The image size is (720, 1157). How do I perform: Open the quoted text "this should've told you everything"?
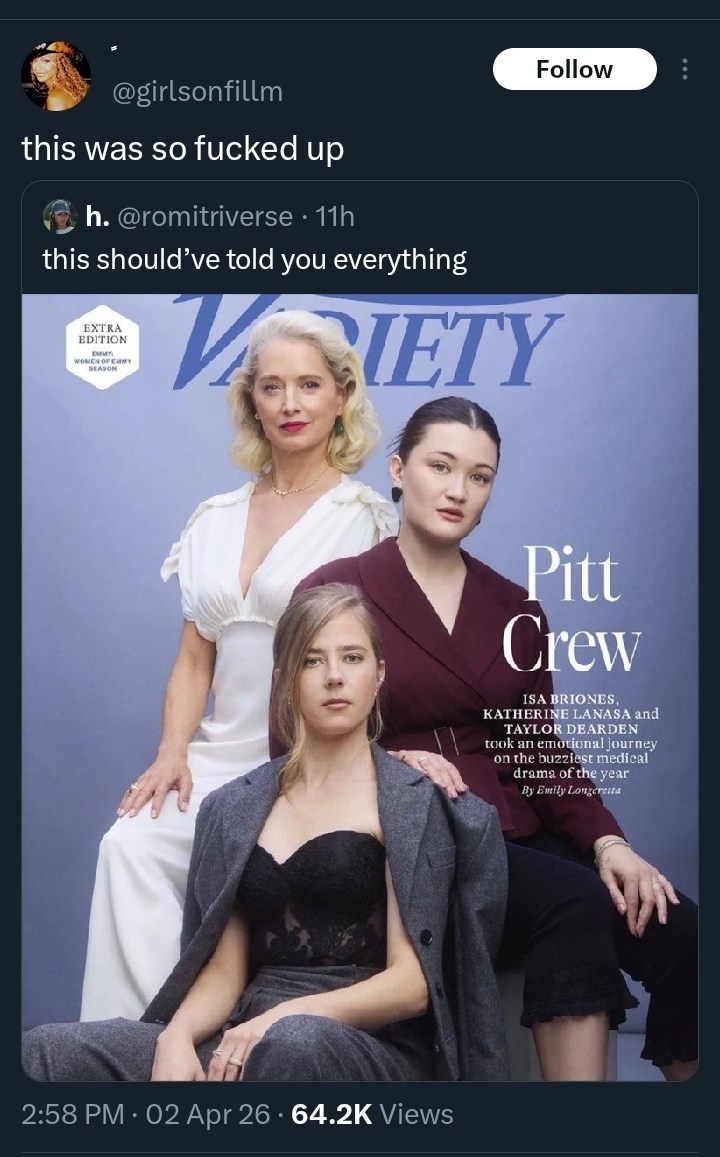[x=255, y=260]
